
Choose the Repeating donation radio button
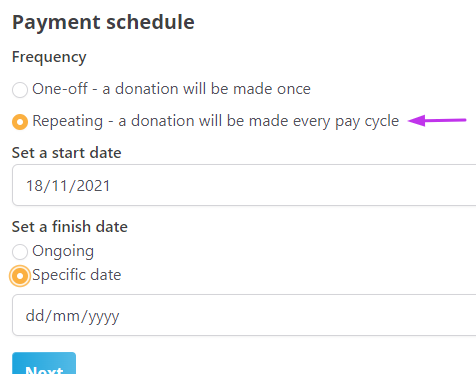pyautogui.click(x=20, y=122)
